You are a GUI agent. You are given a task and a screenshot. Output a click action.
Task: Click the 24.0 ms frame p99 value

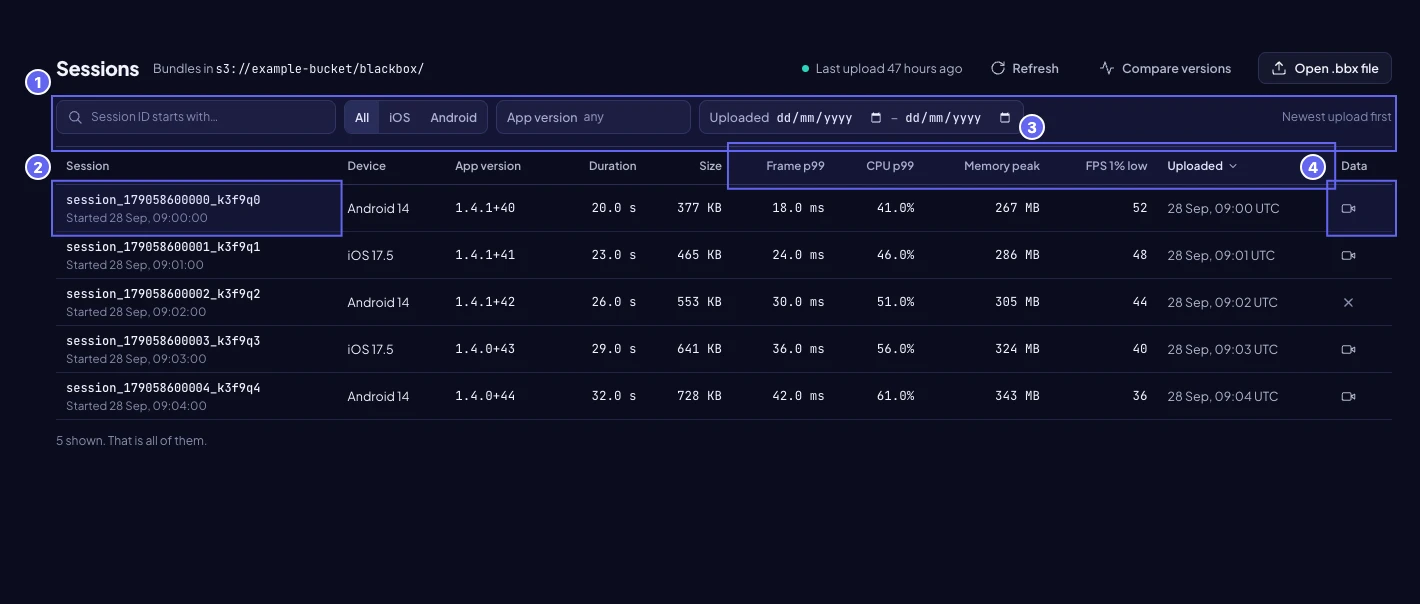click(x=798, y=255)
